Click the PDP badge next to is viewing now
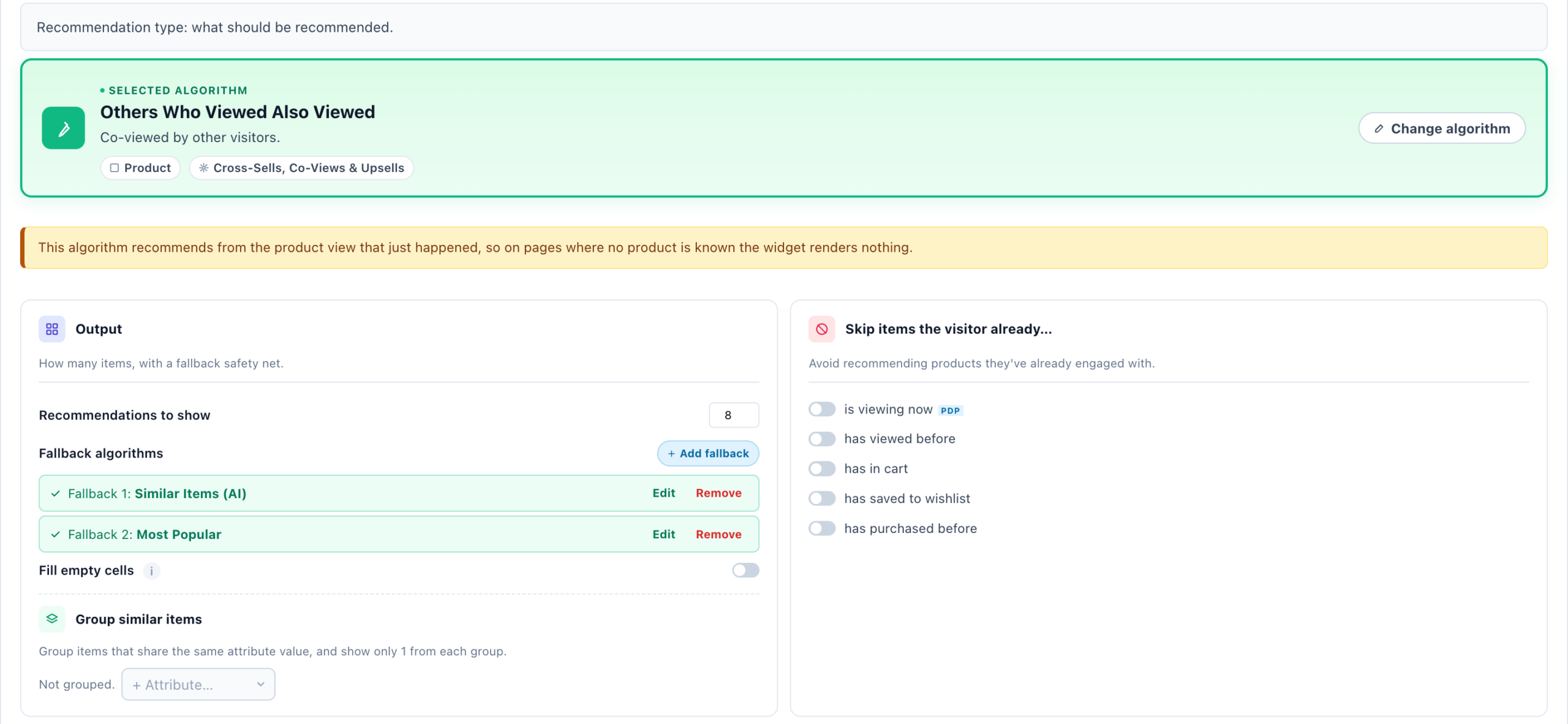 [x=950, y=410]
